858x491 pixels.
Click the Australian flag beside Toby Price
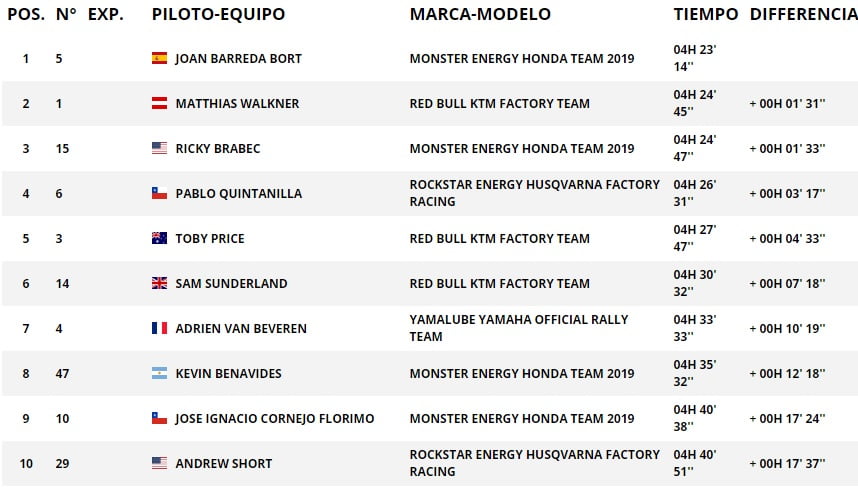coord(159,238)
